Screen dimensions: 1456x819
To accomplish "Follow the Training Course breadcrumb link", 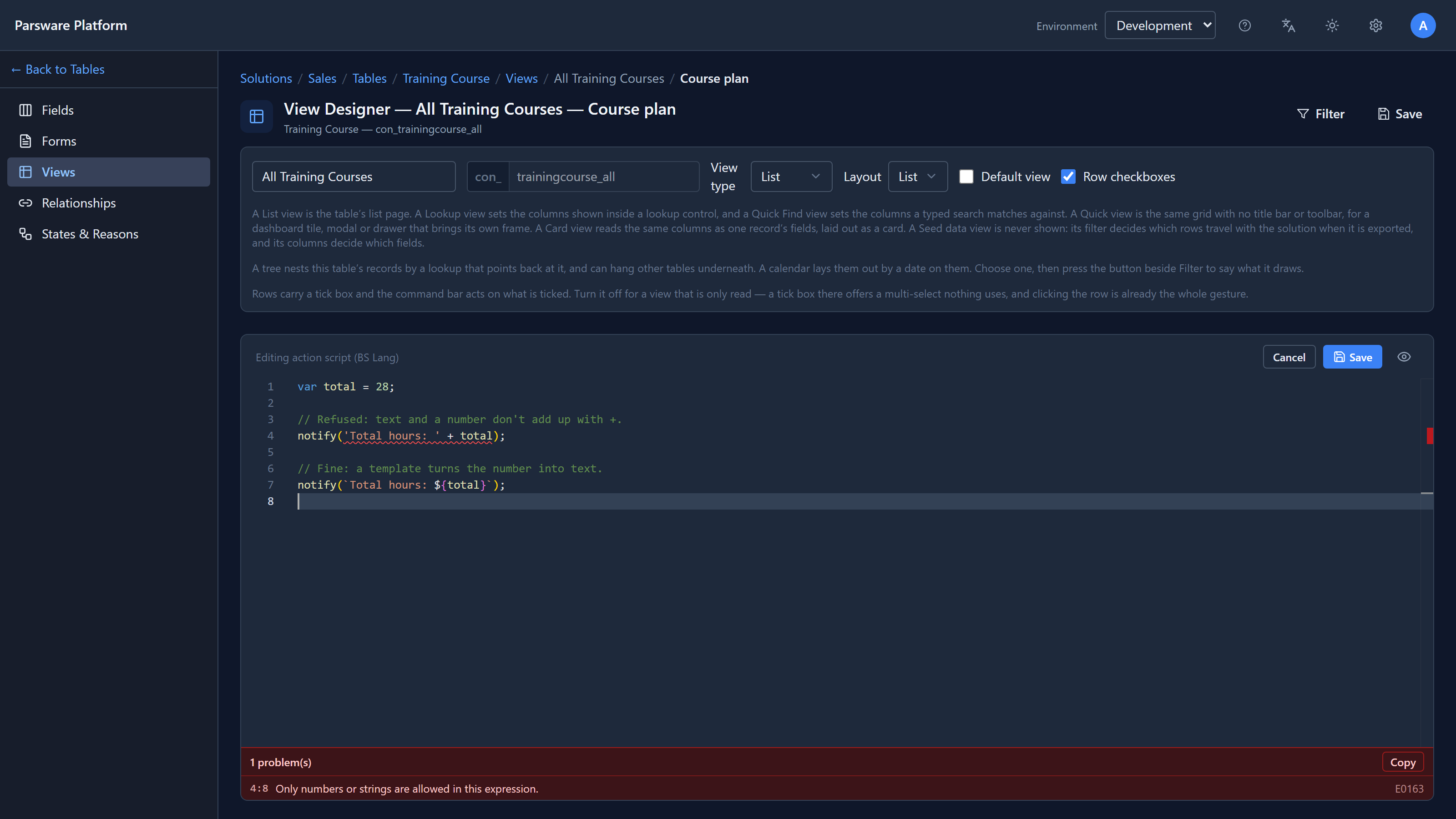I will [x=446, y=78].
